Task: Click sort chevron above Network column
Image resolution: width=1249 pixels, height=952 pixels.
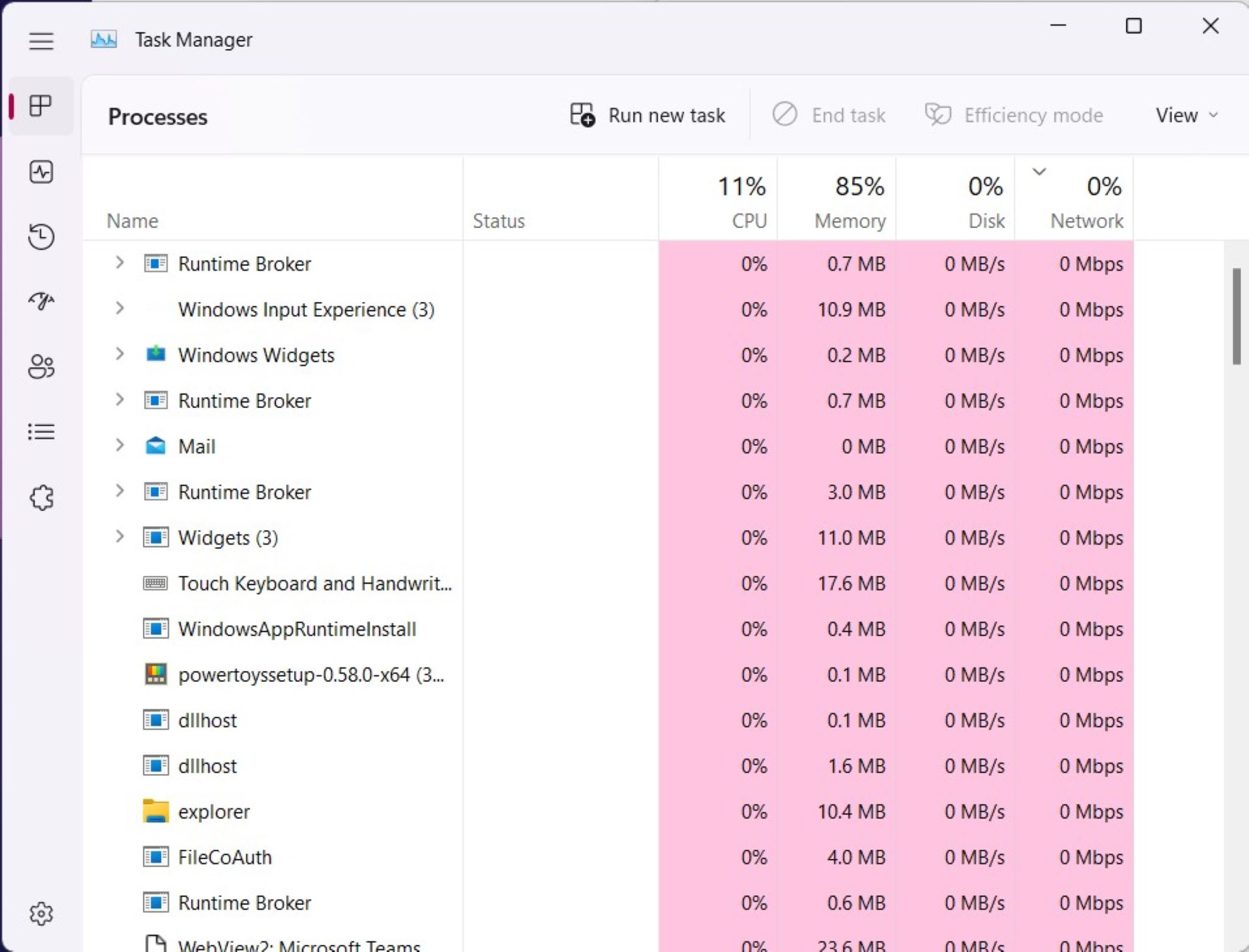Action: (x=1039, y=172)
